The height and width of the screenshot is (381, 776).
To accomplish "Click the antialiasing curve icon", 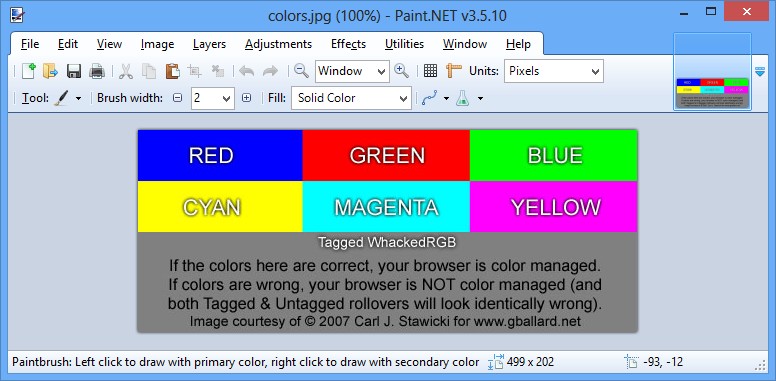I will [430, 98].
